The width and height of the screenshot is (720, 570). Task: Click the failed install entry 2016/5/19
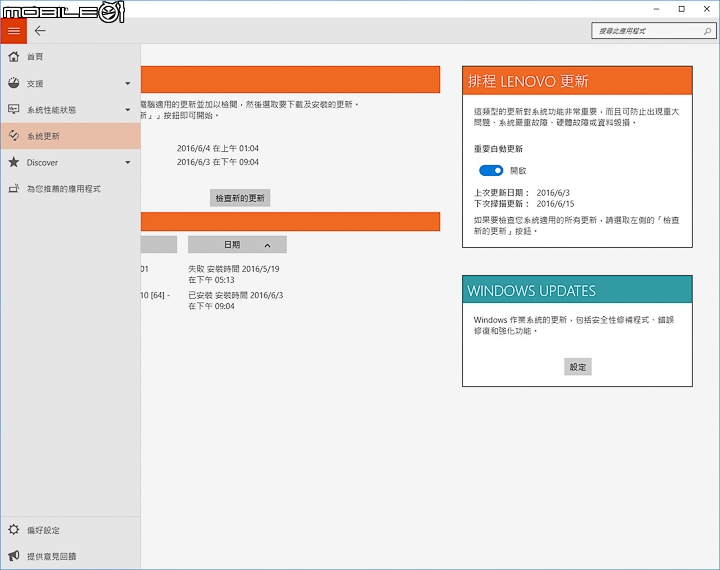234,274
